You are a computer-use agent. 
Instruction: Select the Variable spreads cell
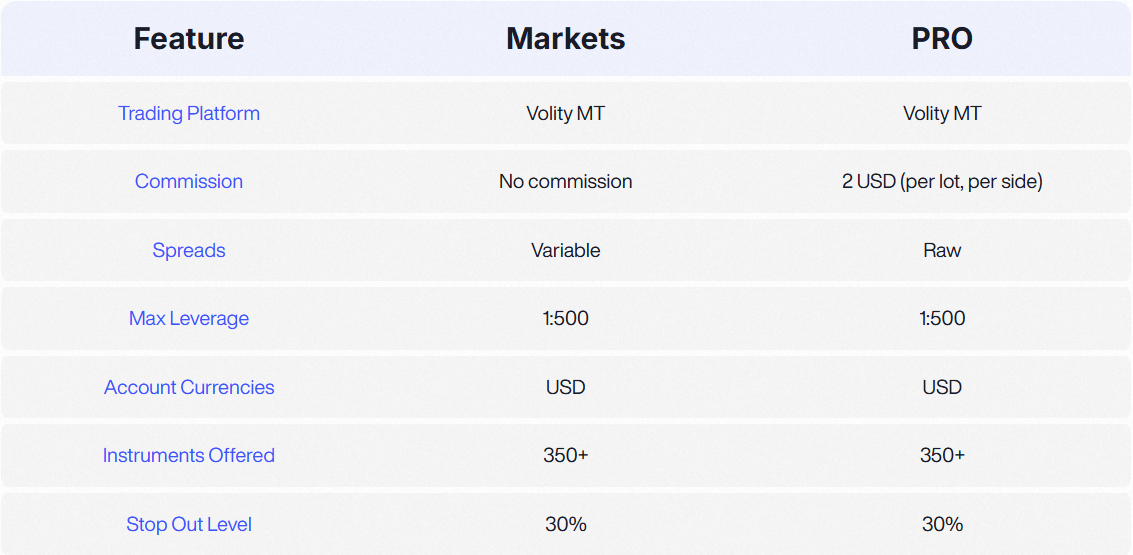(x=566, y=250)
